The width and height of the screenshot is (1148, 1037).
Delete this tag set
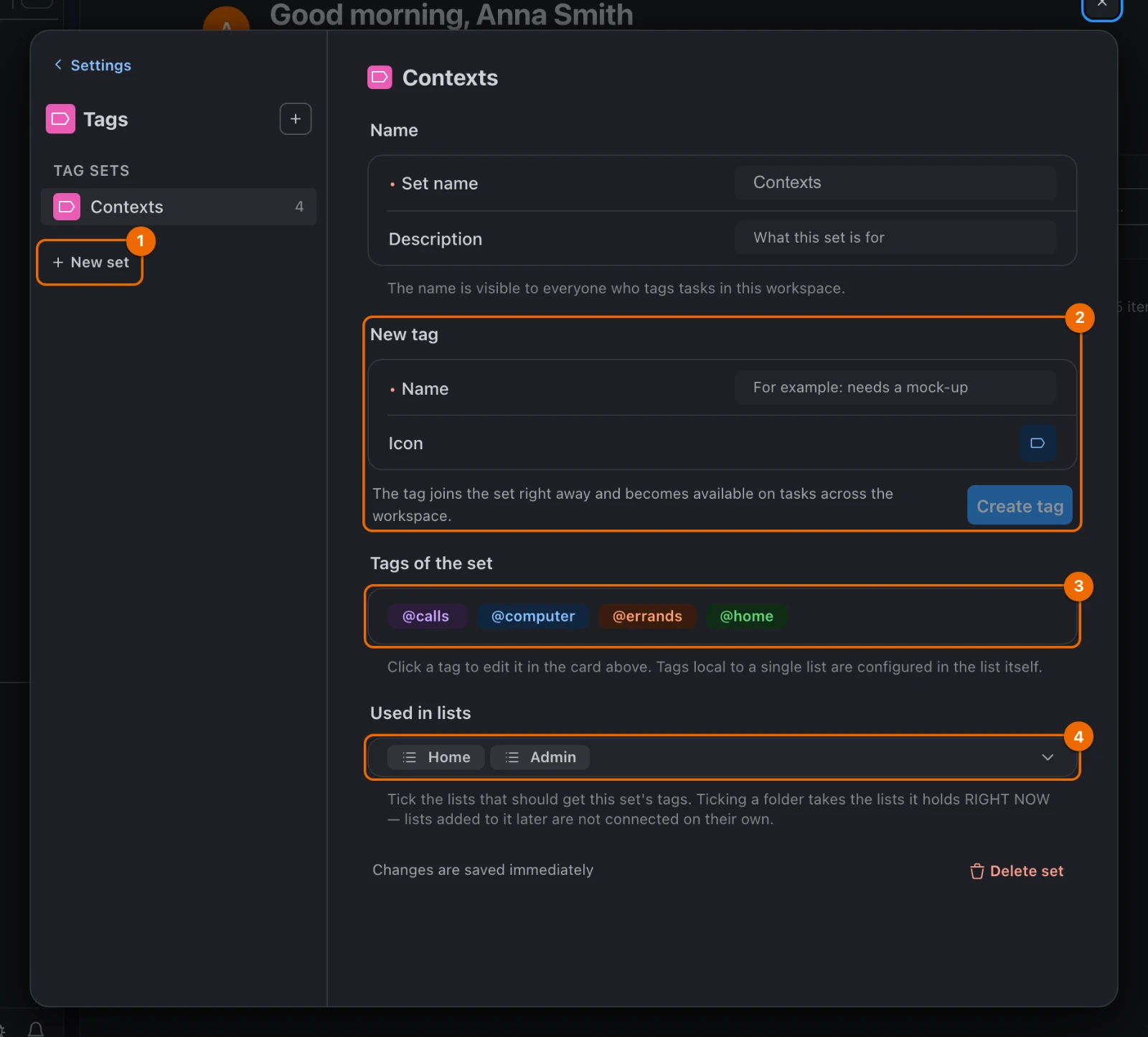tap(1017, 871)
